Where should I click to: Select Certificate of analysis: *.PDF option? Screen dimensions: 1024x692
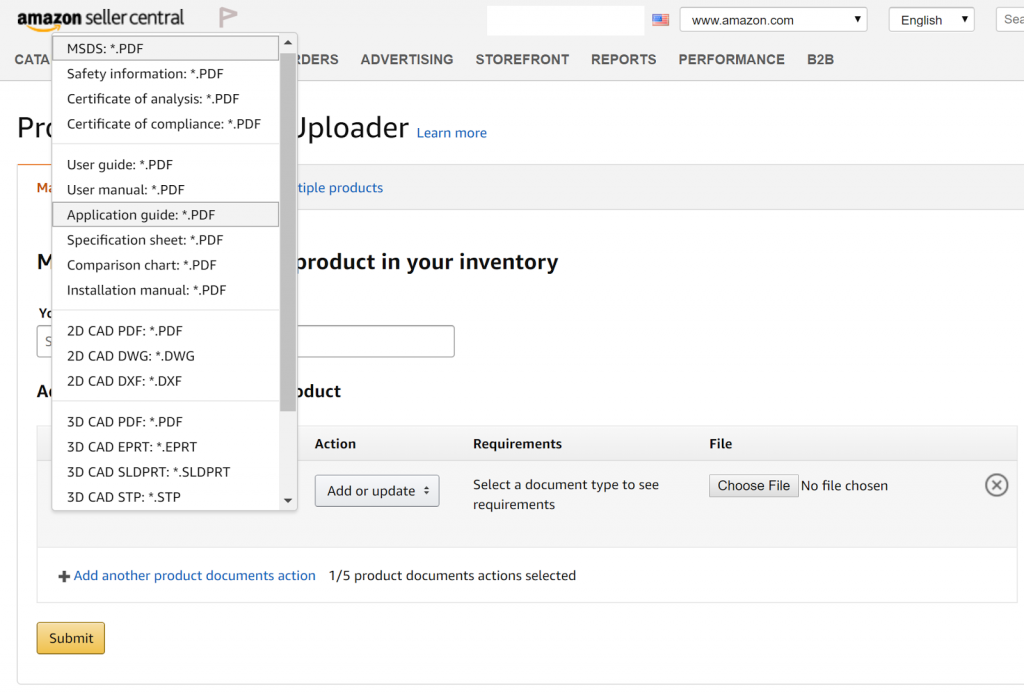click(x=165, y=99)
